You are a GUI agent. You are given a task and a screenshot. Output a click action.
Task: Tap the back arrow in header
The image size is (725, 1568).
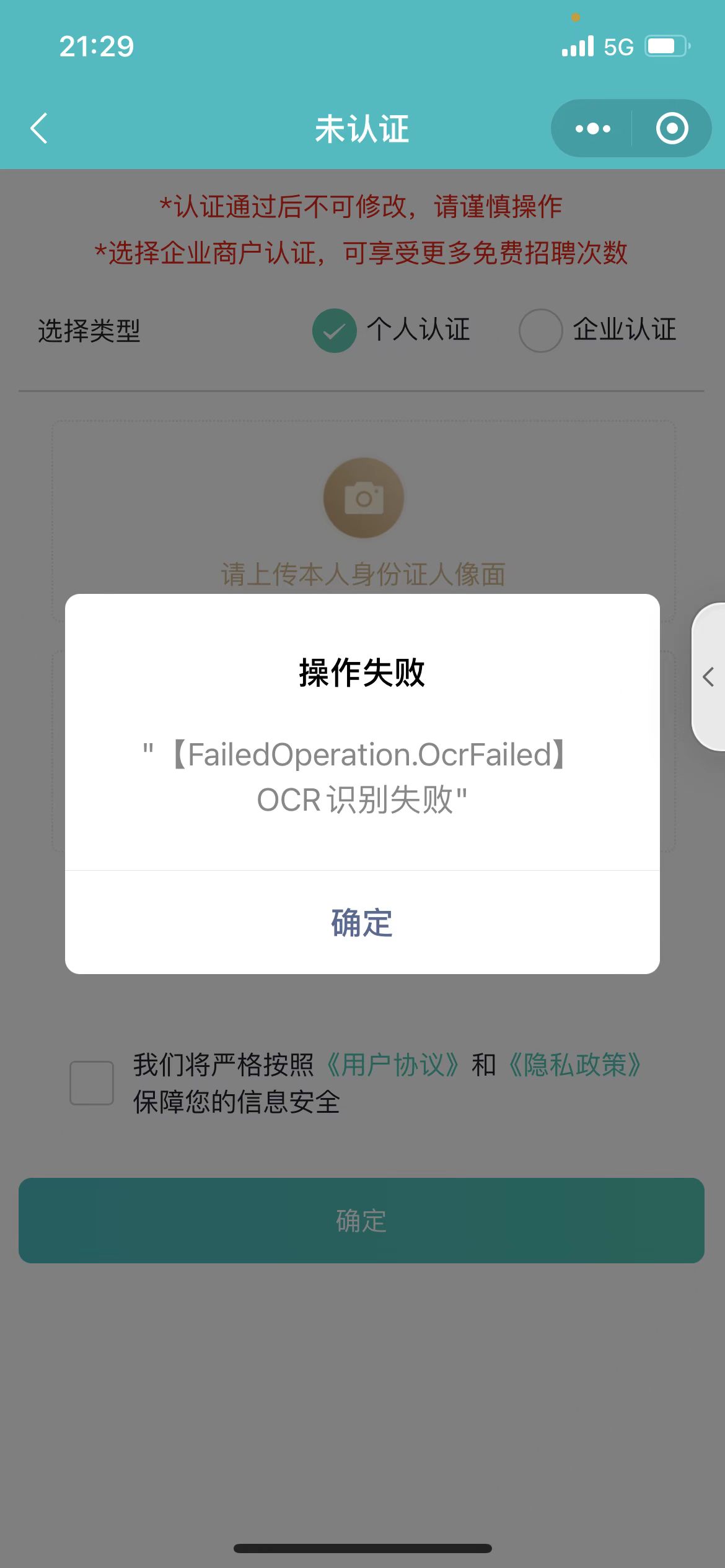click(x=39, y=129)
